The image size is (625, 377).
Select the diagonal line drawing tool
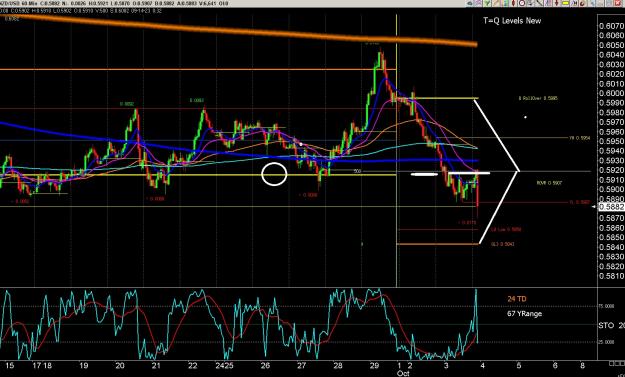tap(539, 3)
